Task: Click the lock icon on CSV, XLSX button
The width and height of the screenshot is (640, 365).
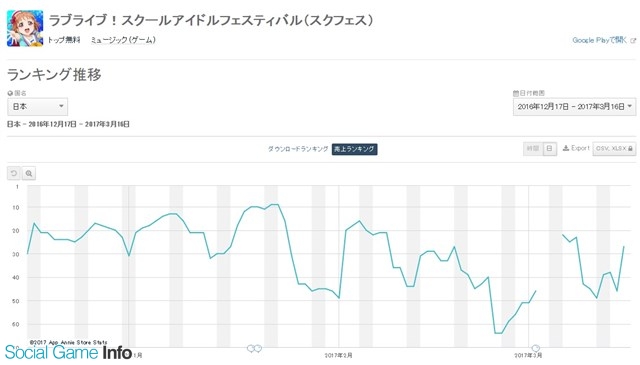Action: [630, 149]
